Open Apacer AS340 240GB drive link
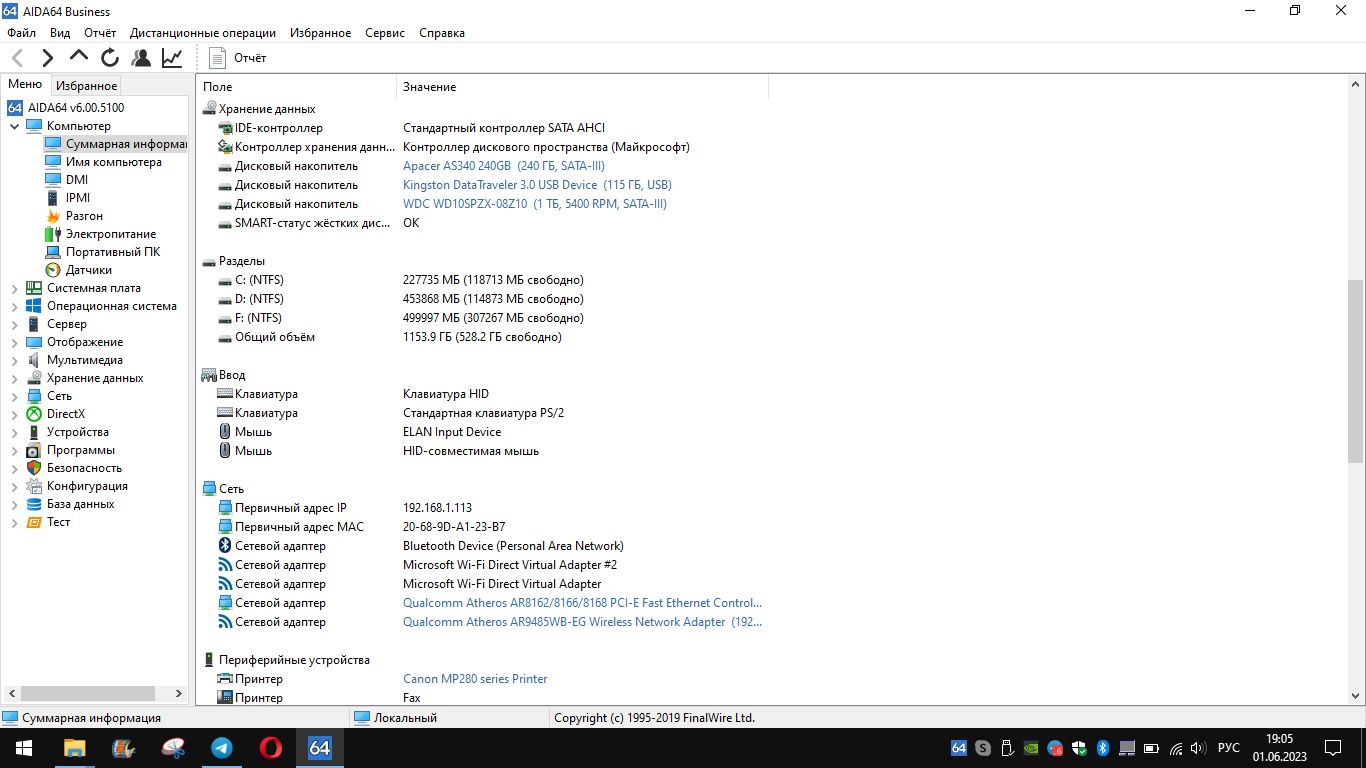 [504, 166]
